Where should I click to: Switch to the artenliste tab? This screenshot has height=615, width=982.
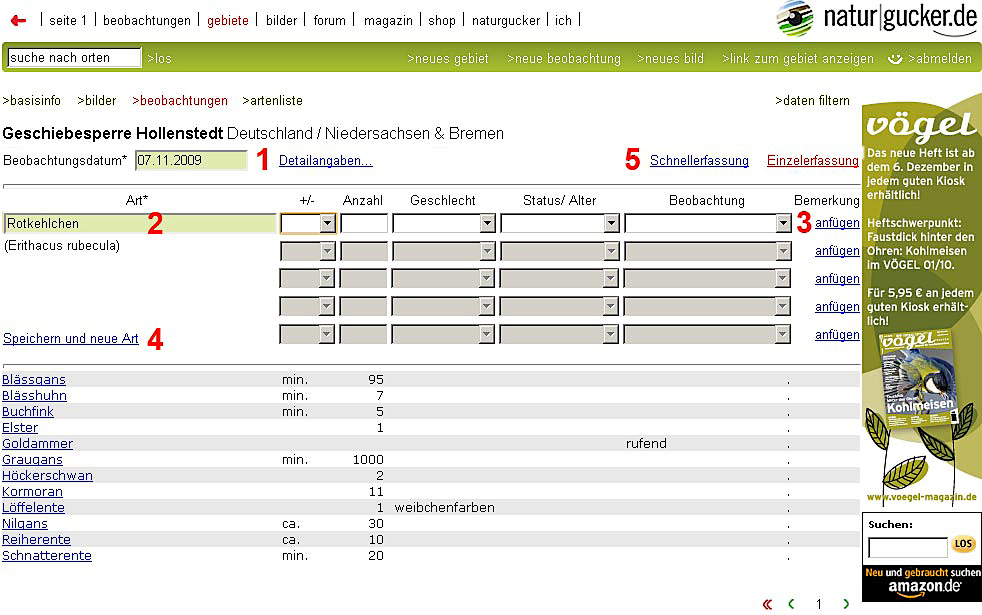click(x=272, y=101)
